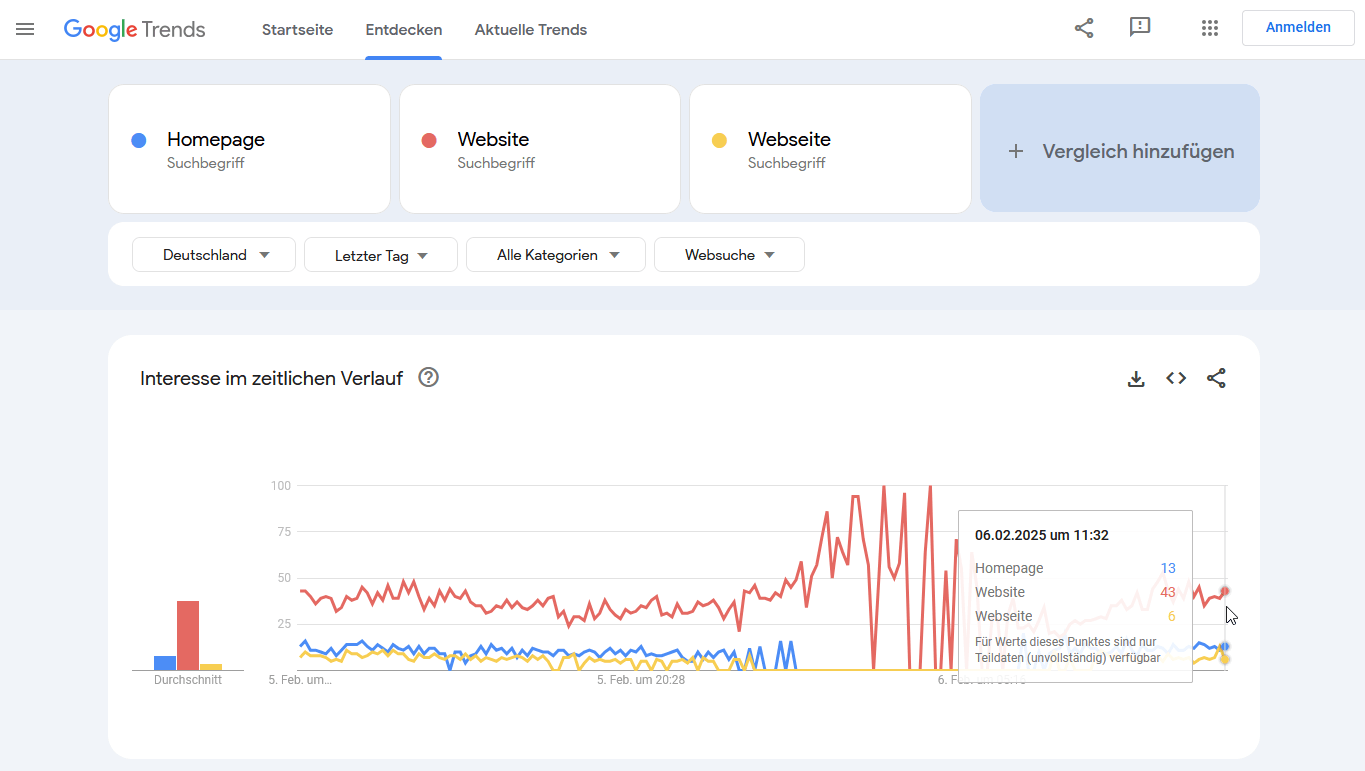This screenshot has height=771, width=1365.
Task: Expand the Deutschland region dropdown
Action: (x=214, y=255)
